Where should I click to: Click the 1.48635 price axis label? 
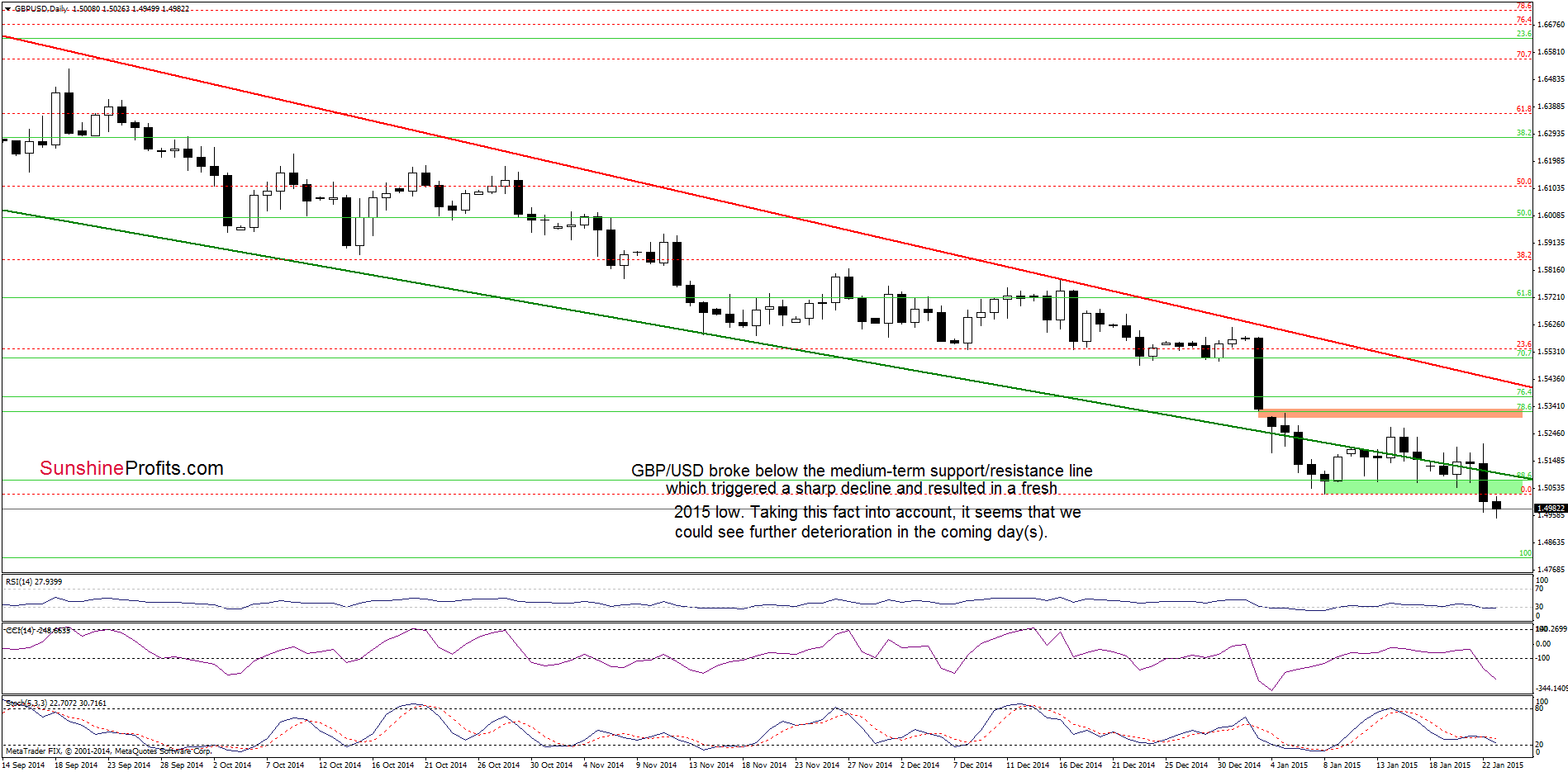(1551, 542)
